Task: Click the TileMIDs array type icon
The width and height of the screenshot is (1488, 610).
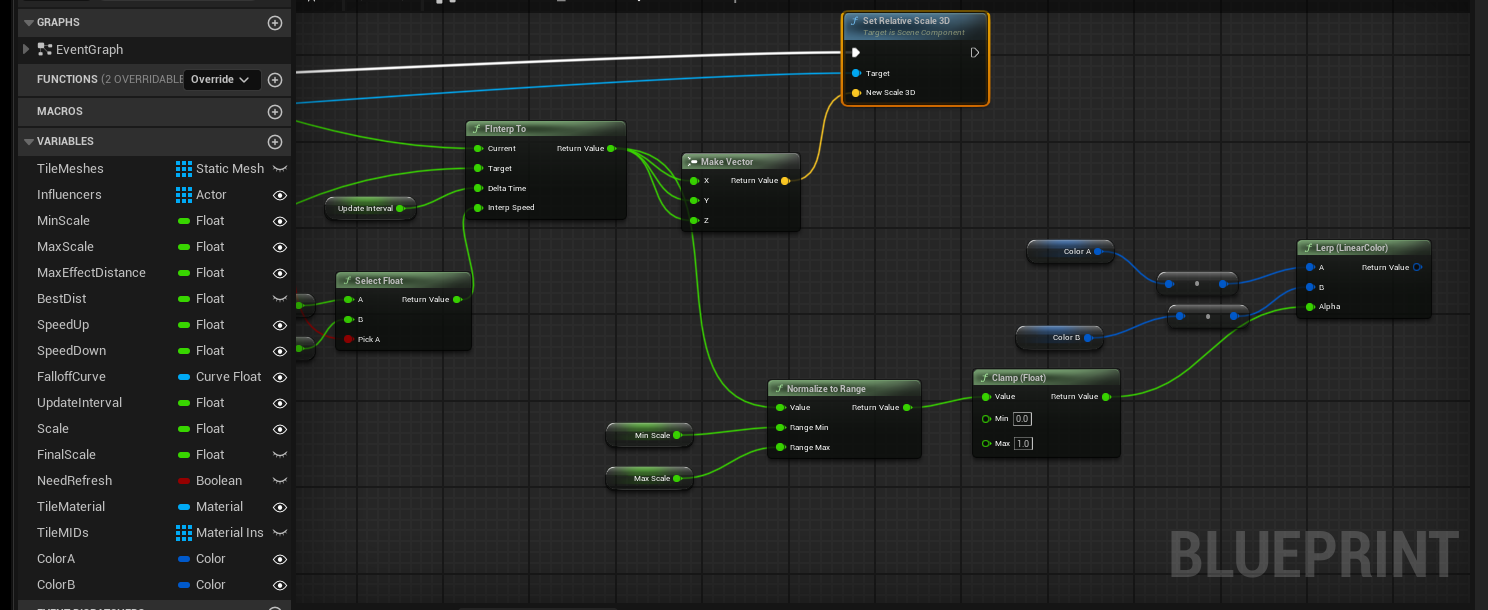Action: click(x=184, y=533)
